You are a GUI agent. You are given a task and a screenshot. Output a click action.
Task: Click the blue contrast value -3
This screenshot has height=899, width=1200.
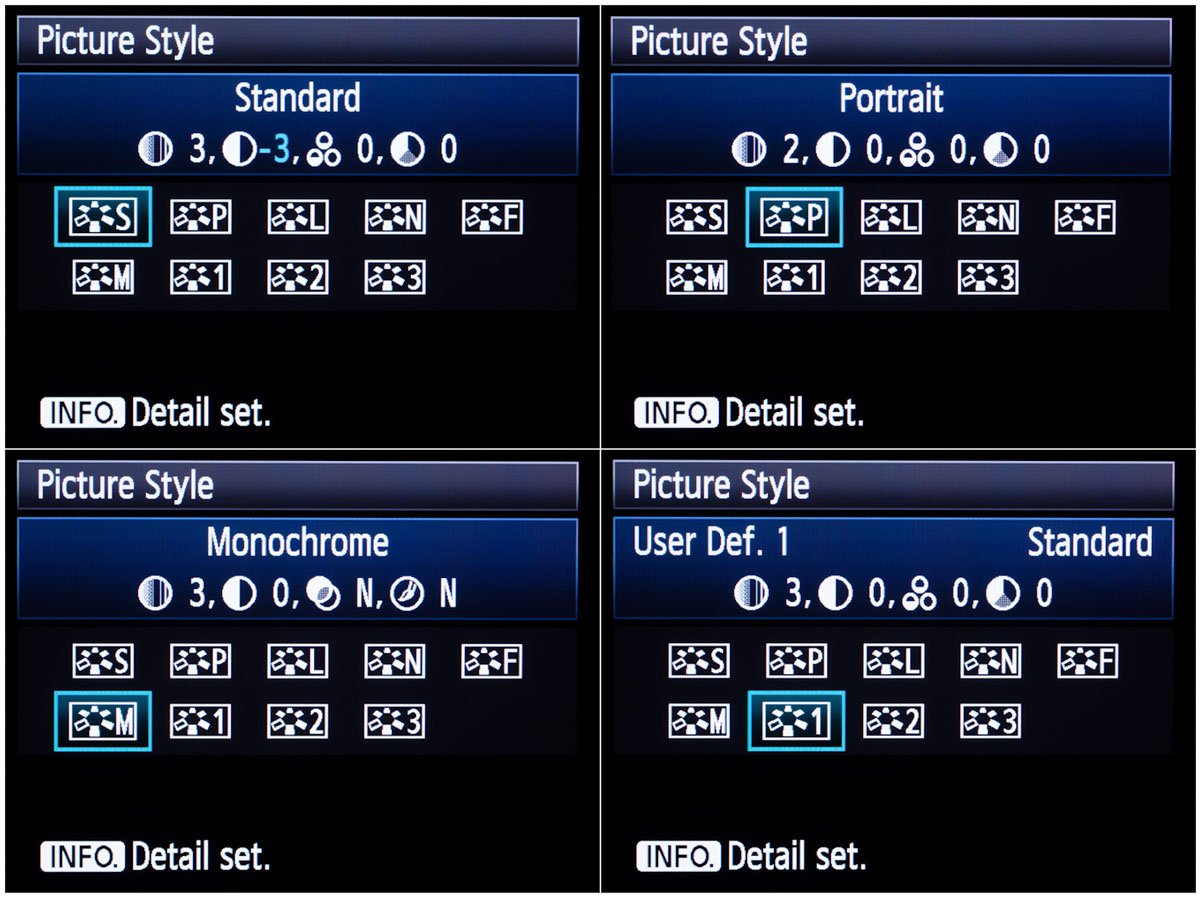click(x=274, y=150)
